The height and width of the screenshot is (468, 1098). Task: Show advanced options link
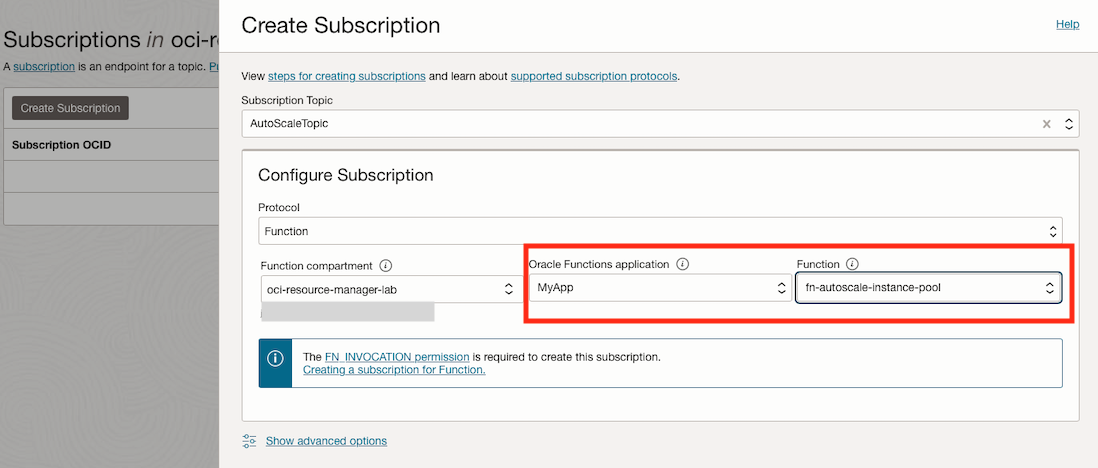(x=326, y=441)
